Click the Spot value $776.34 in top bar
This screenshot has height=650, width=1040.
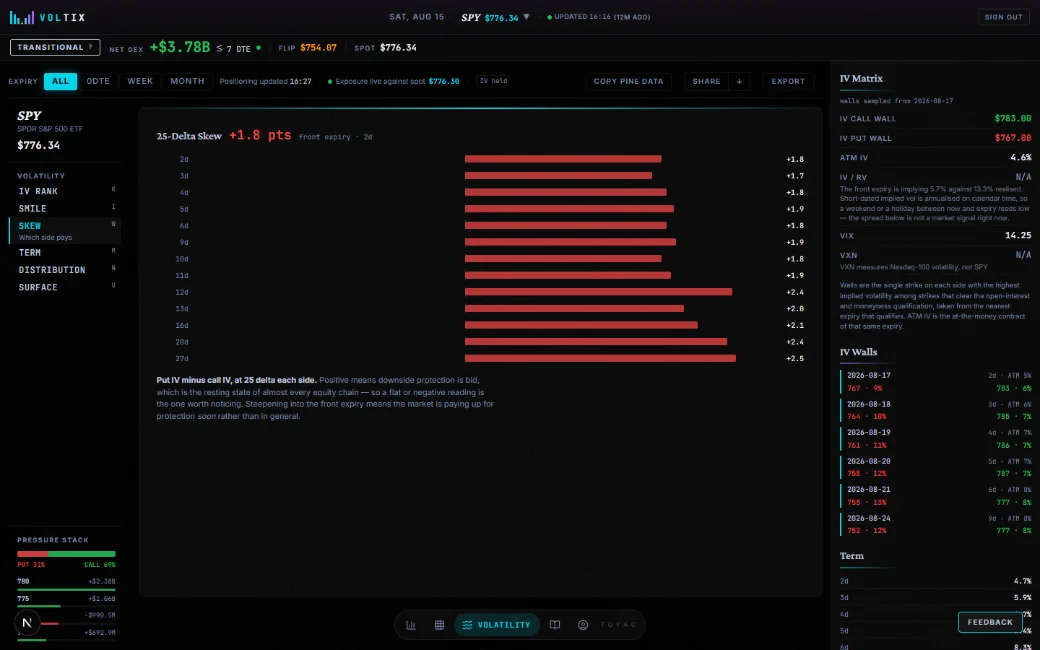pyautogui.click(x=398, y=48)
